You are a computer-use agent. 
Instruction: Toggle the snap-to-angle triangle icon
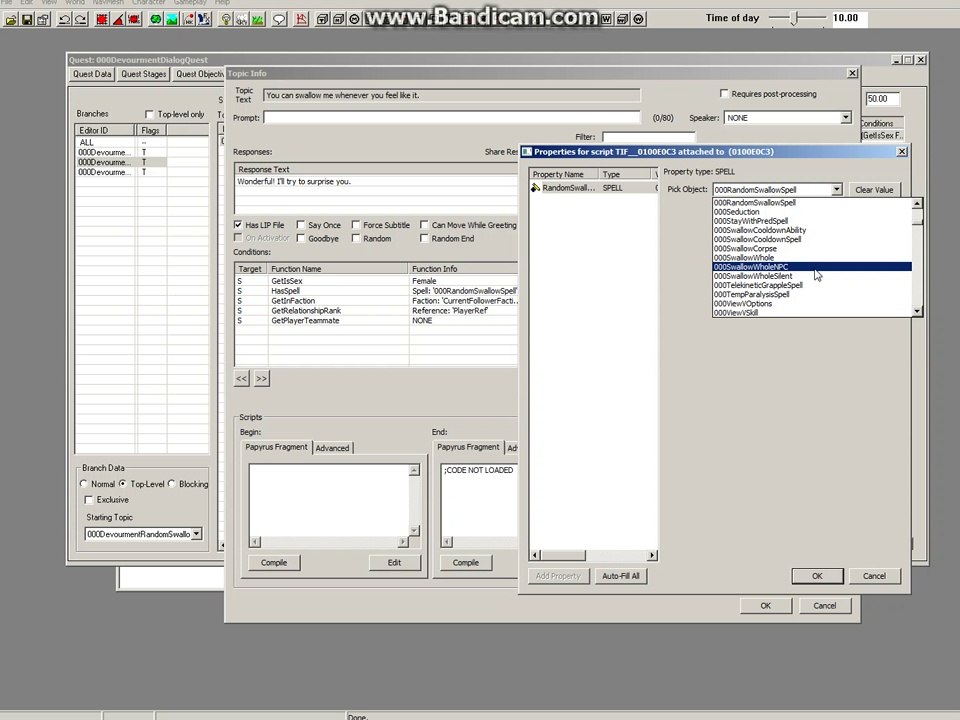[x=118, y=20]
